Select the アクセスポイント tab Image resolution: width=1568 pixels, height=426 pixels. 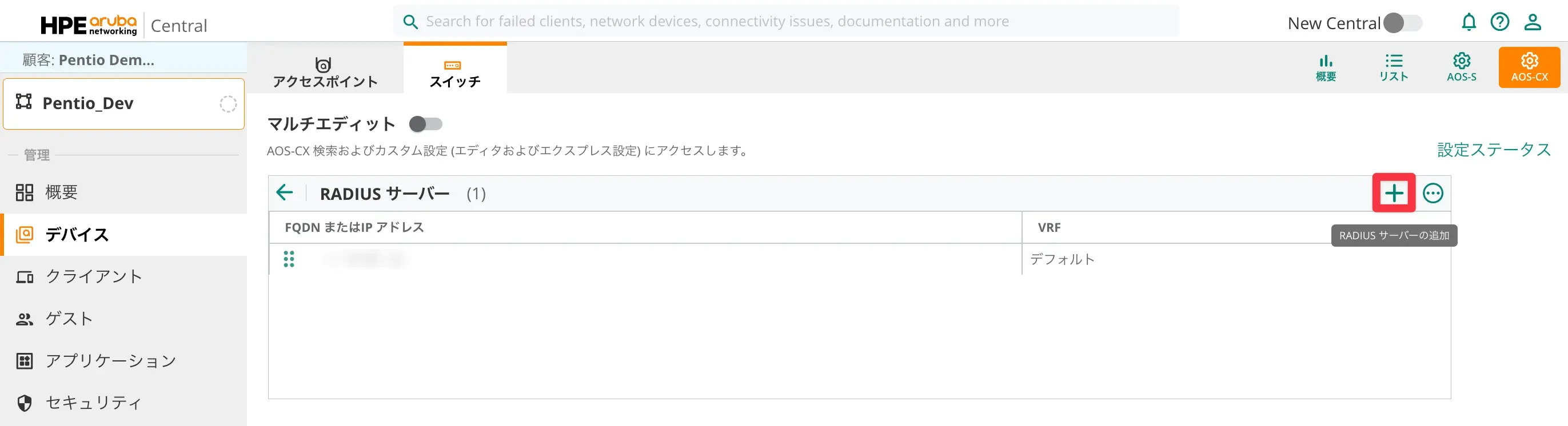coord(325,72)
